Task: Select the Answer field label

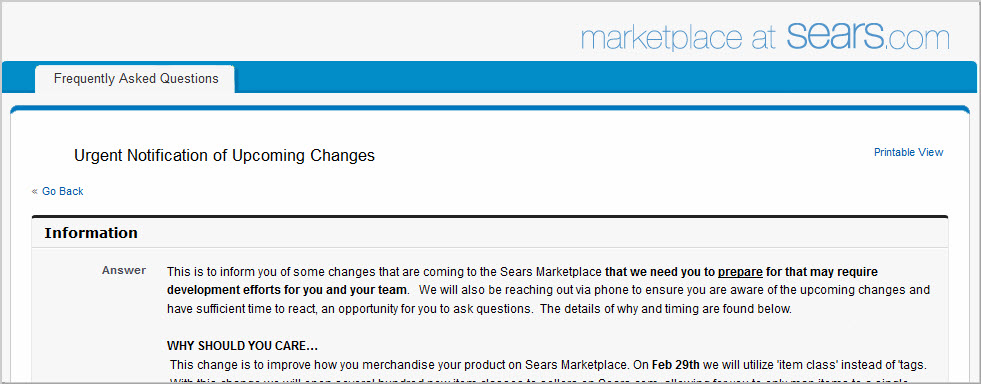Action: pos(124,271)
